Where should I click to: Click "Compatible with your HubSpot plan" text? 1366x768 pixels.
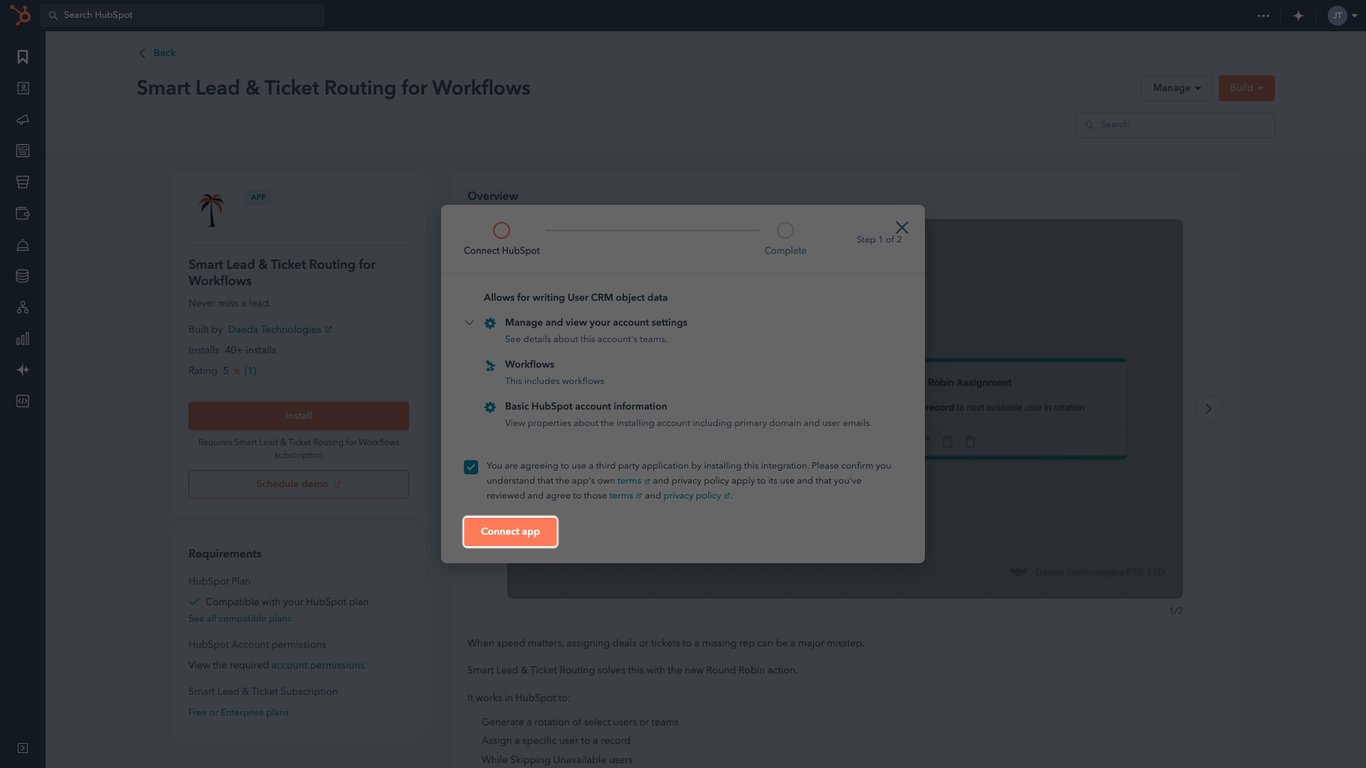(x=287, y=602)
